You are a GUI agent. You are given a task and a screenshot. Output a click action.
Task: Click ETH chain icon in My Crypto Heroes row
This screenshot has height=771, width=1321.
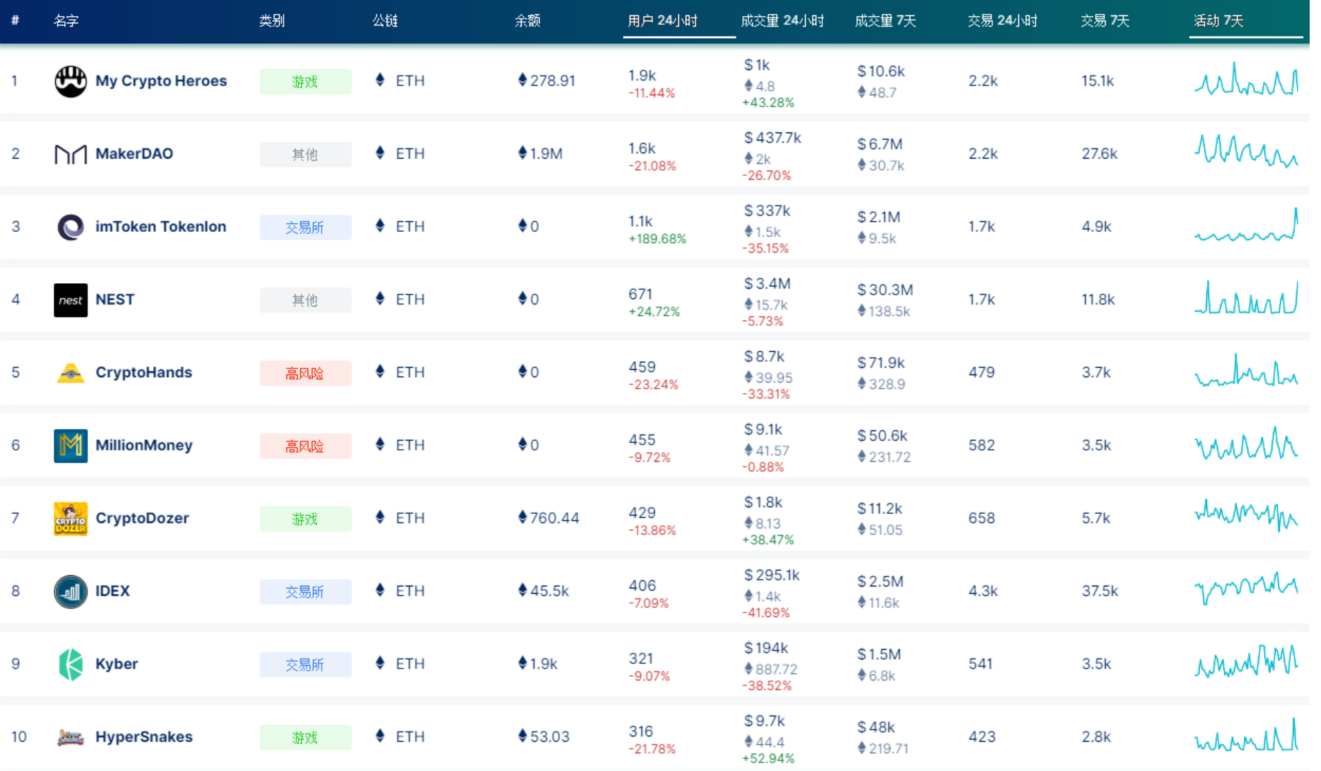(380, 80)
